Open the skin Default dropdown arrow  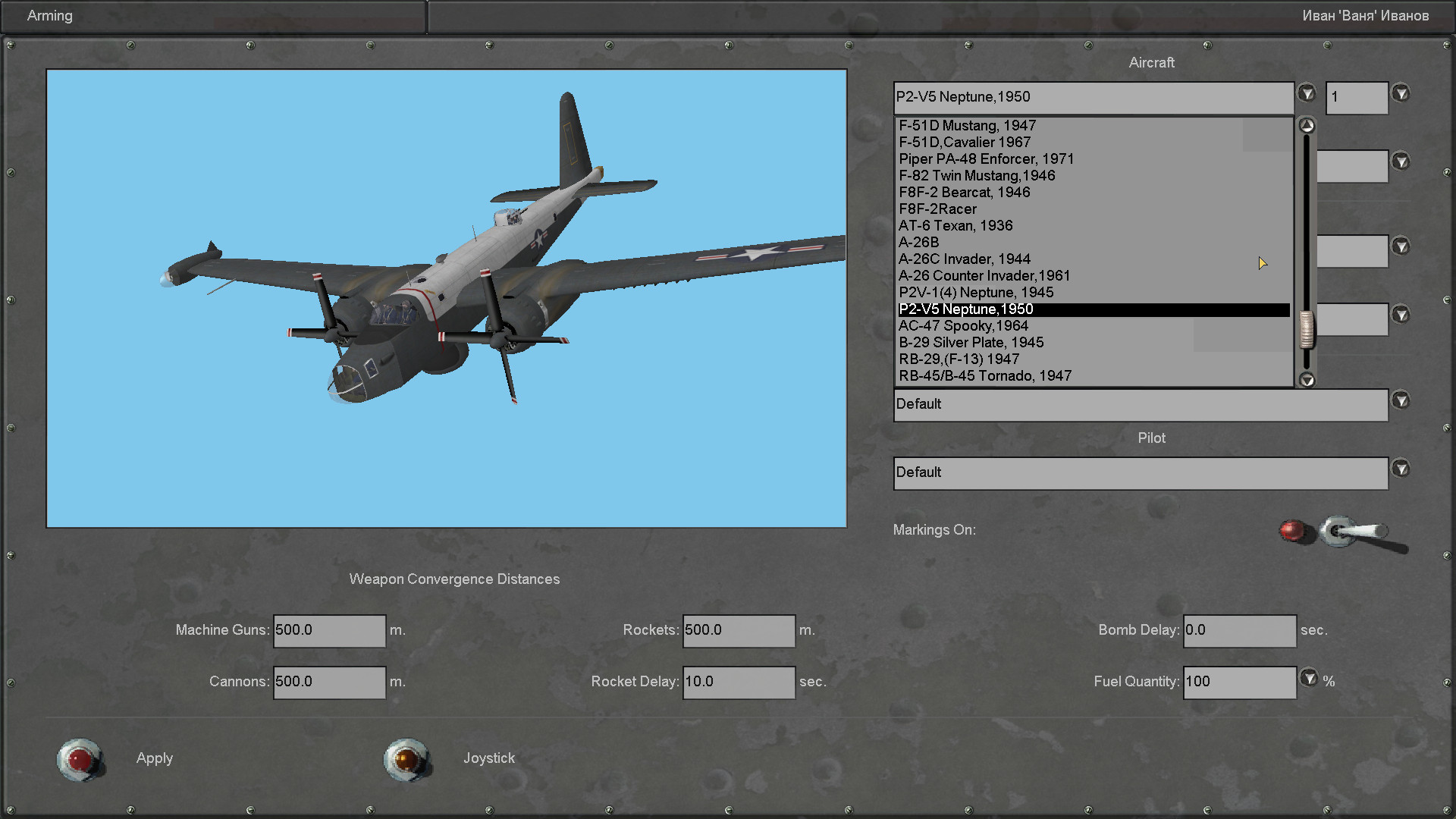(x=1401, y=400)
